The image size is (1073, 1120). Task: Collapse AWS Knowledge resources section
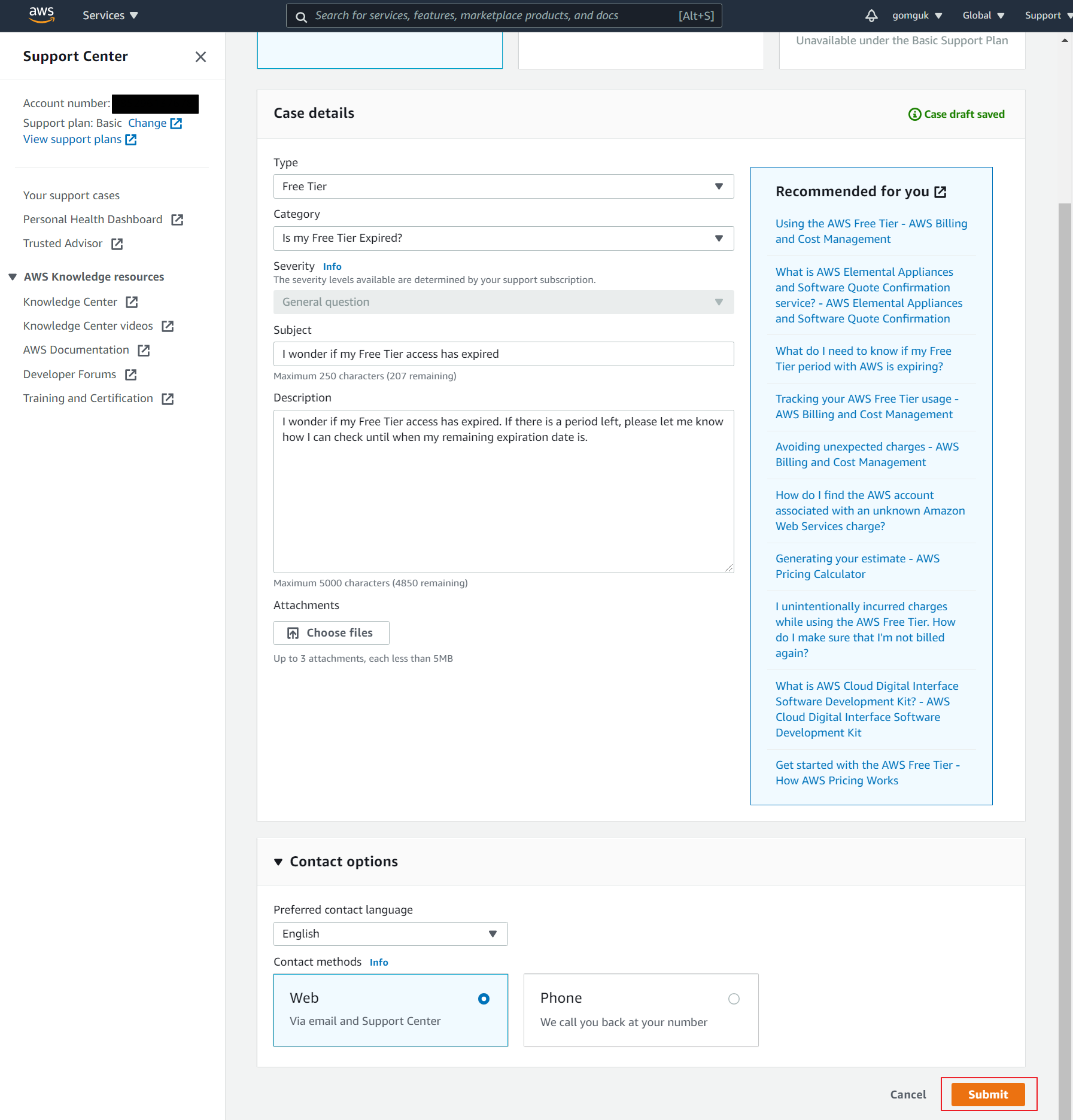(13, 277)
